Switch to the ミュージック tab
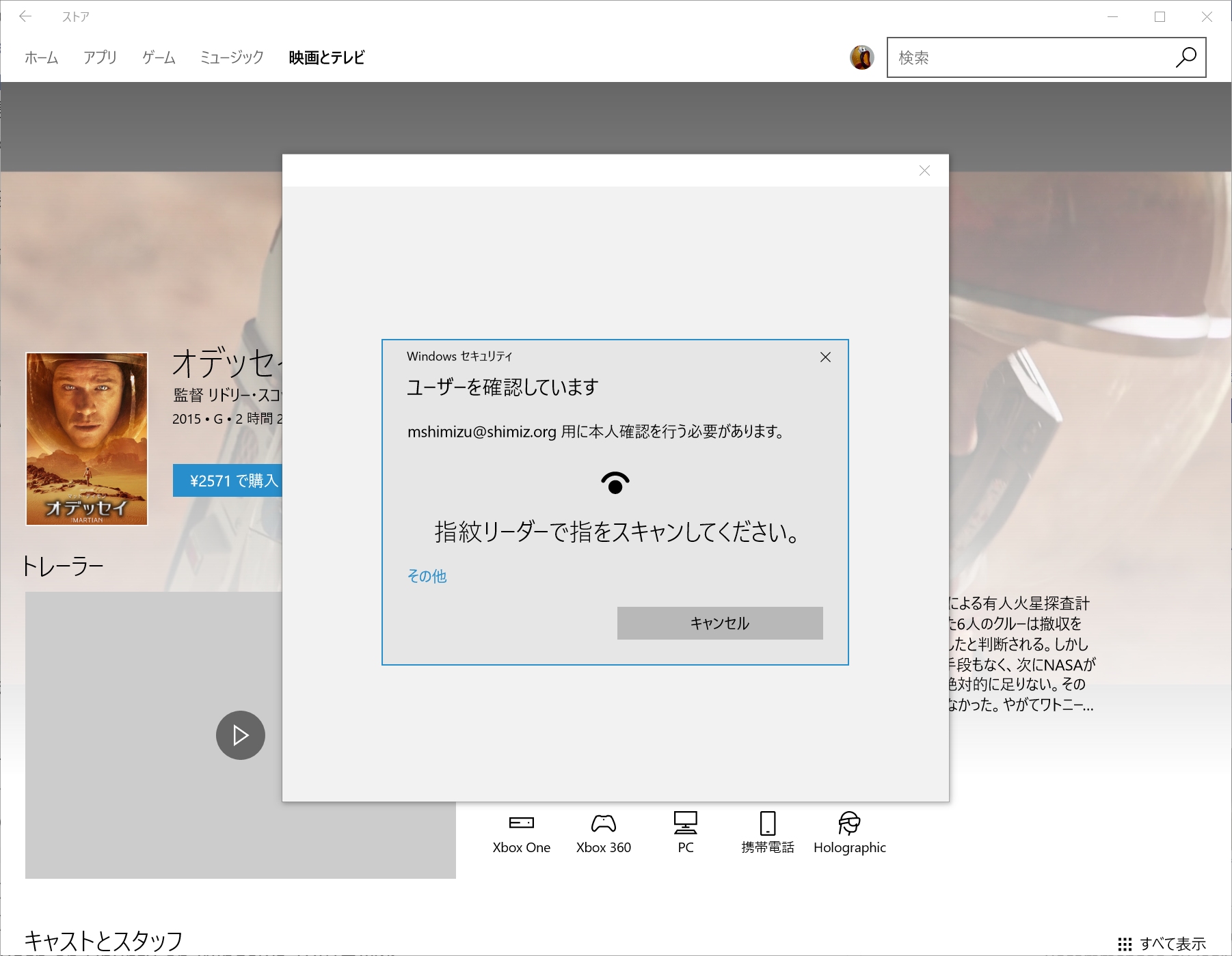This screenshot has width=1232, height=956. tap(231, 57)
